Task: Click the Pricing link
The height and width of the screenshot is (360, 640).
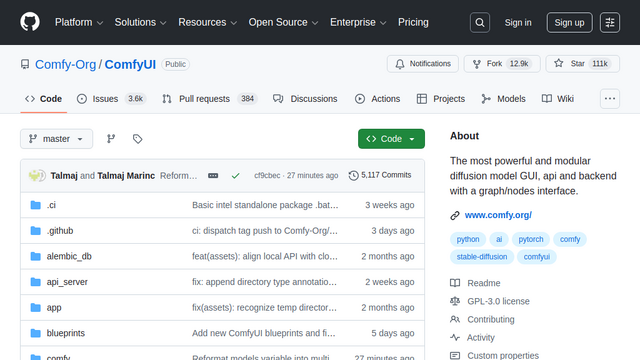Action: point(413,22)
